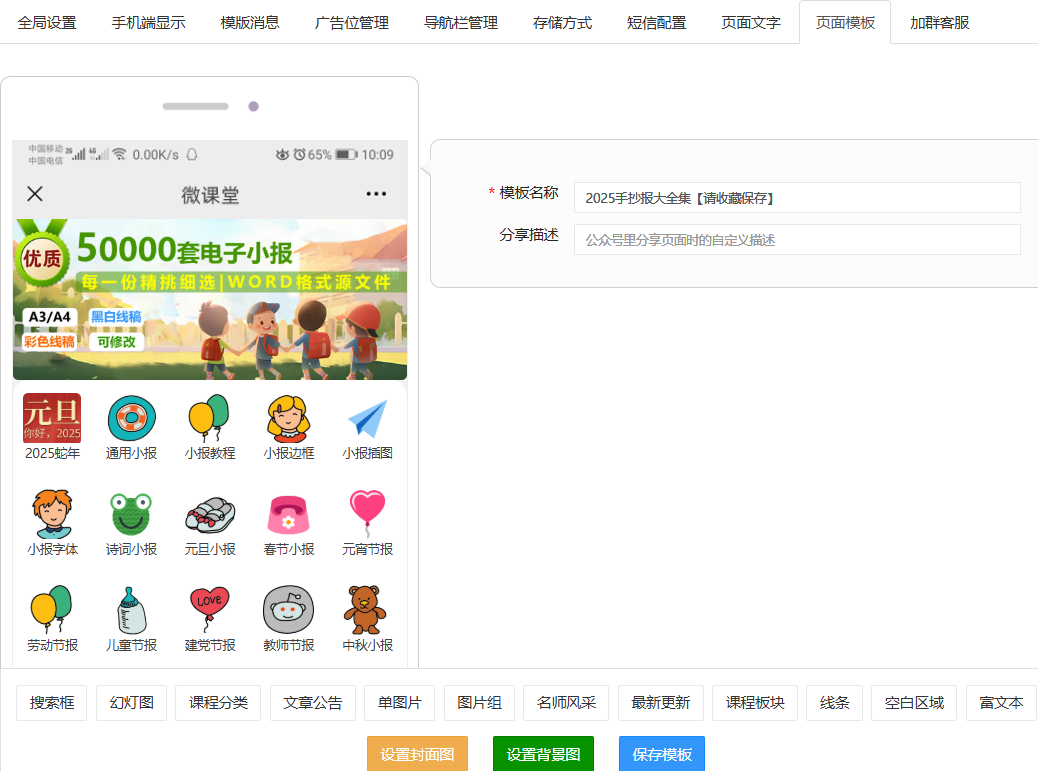
Task: Open the 通用小报 lifebuoy icon
Action: (x=131, y=419)
